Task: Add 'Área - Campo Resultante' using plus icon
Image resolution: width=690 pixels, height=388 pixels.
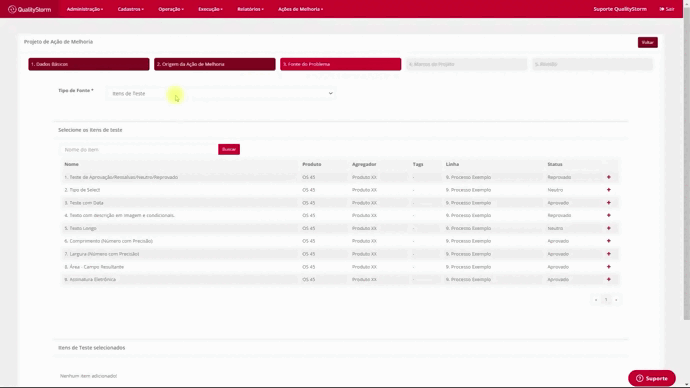Action: (x=609, y=267)
